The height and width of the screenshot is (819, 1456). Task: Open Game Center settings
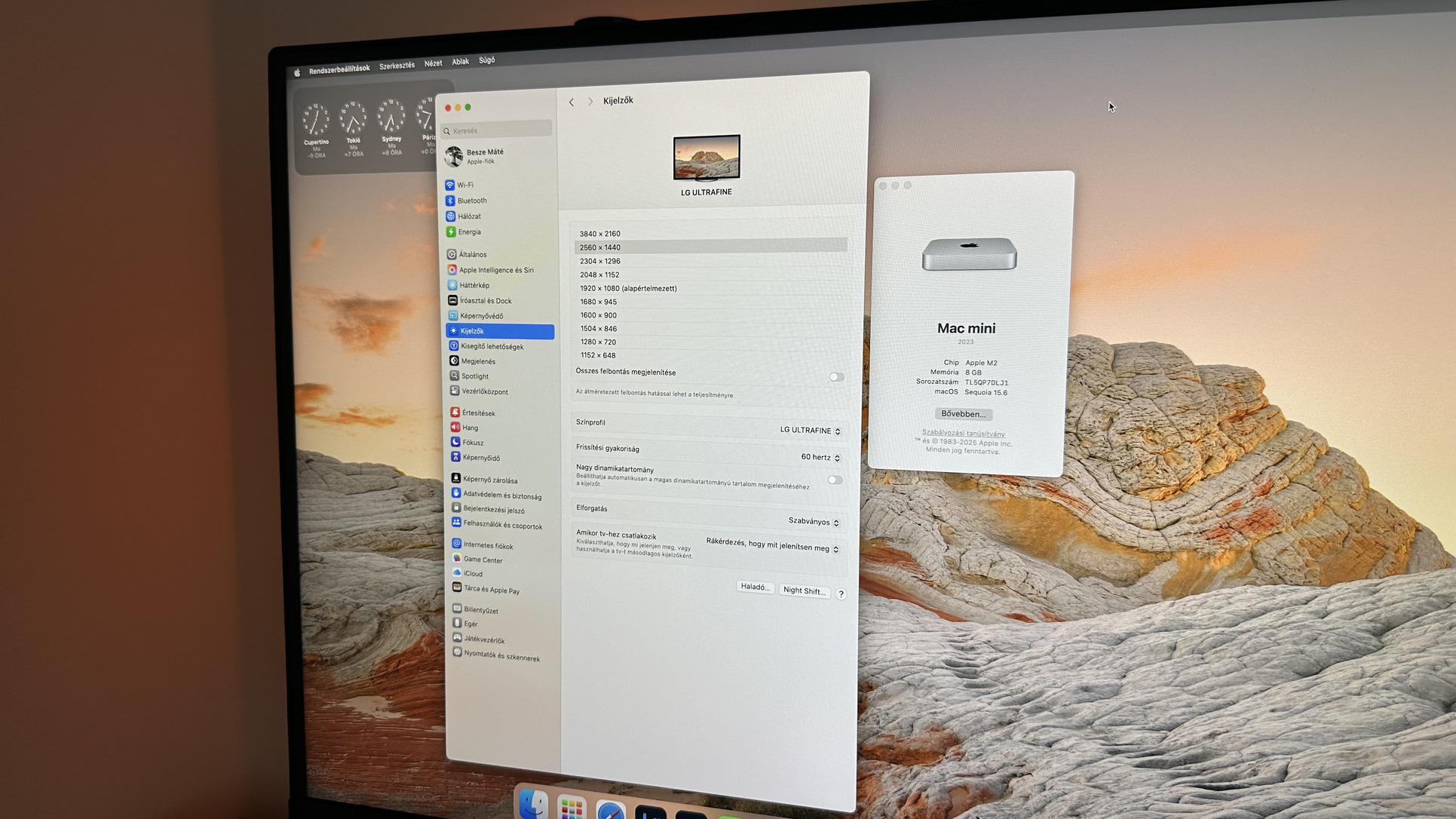click(483, 560)
